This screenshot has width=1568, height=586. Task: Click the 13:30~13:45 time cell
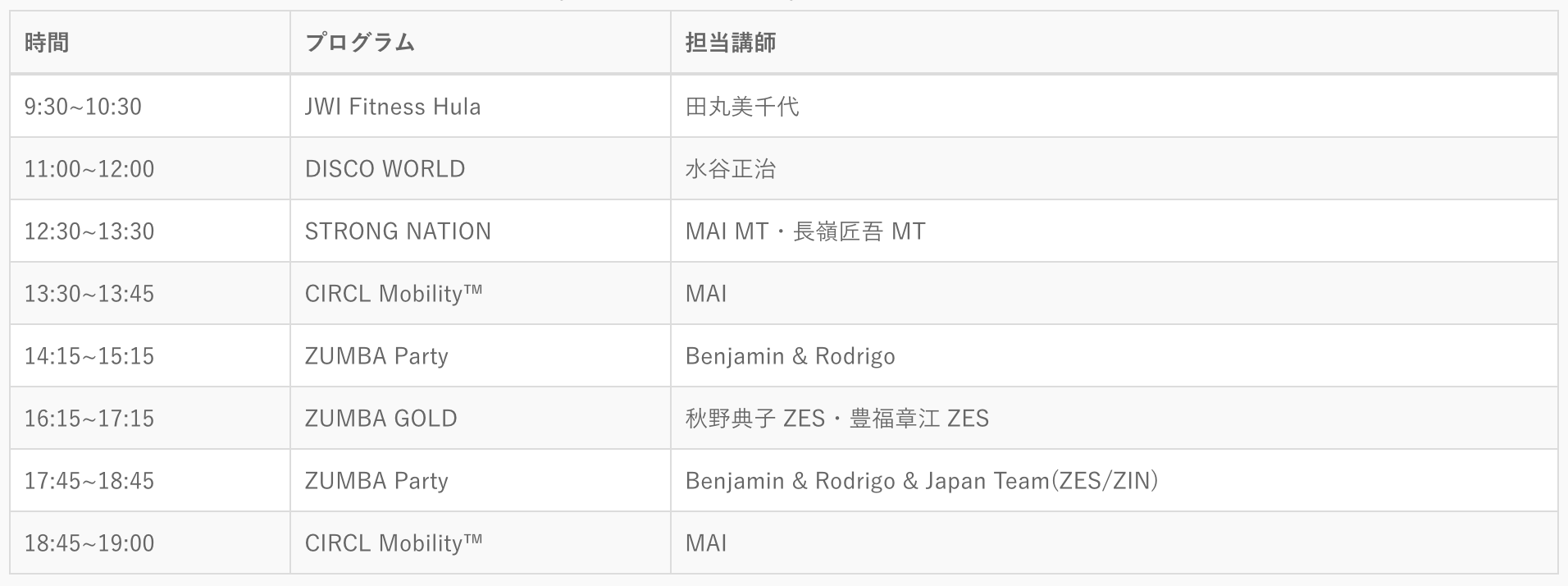pos(89,294)
